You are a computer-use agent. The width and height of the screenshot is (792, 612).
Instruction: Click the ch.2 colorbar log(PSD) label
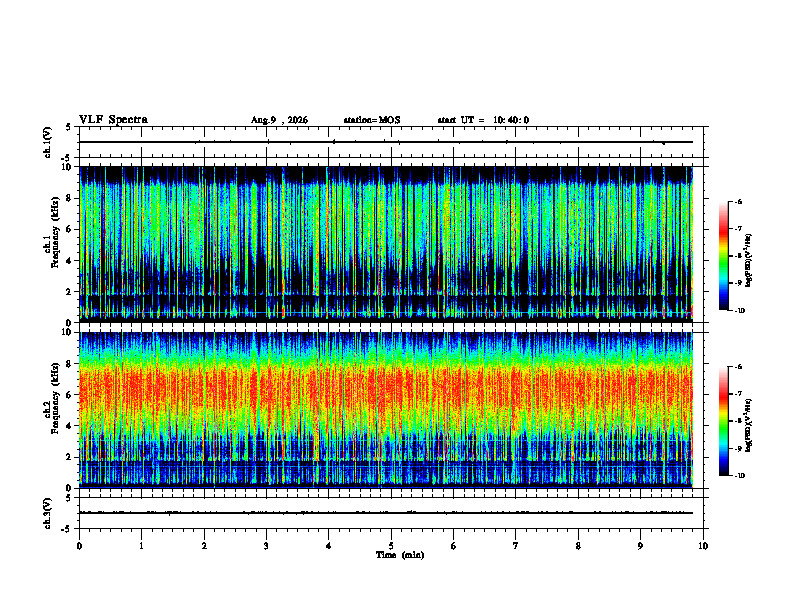749,425
